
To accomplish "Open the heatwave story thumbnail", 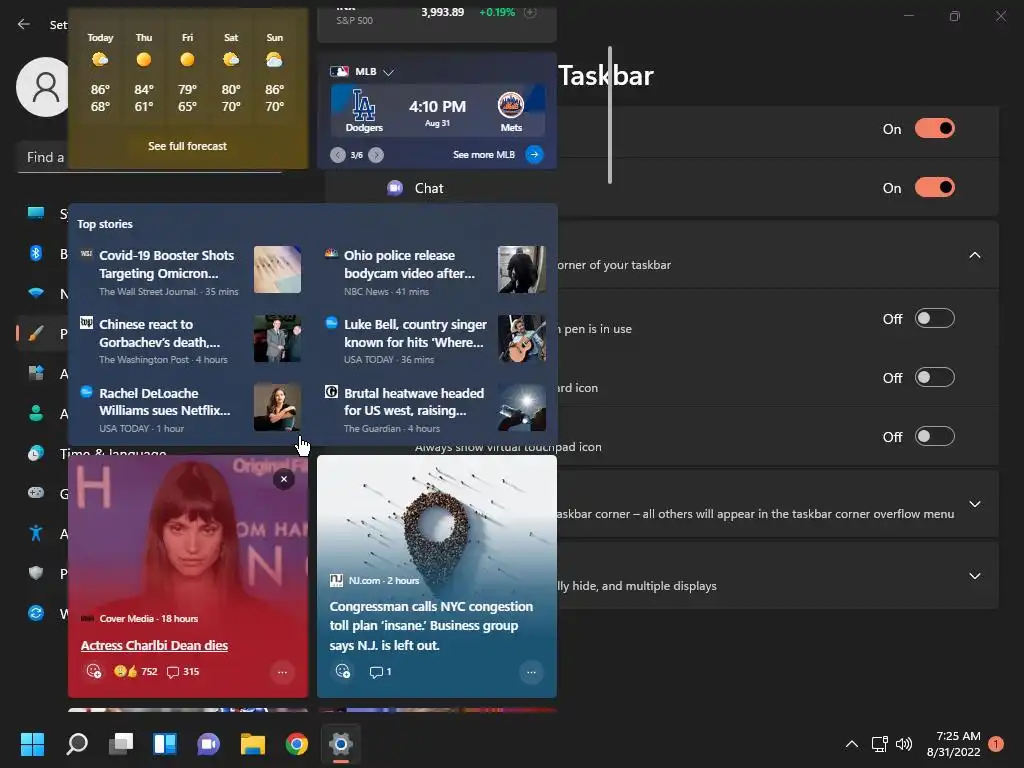I will pyautogui.click(x=521, y=407).
